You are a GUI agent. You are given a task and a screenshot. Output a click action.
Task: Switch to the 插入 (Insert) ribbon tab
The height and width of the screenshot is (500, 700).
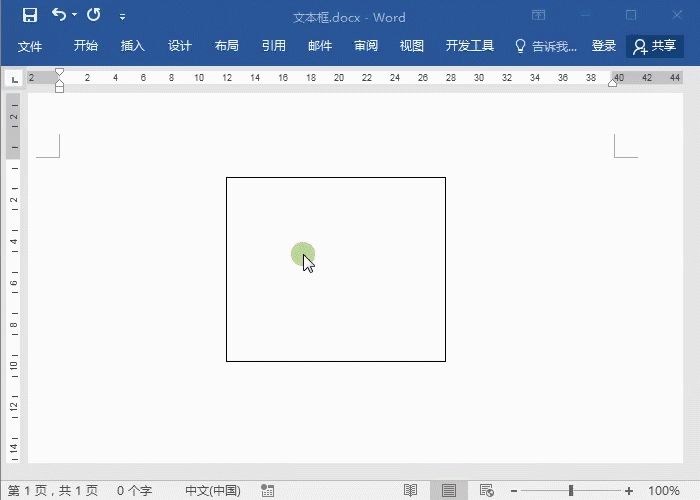point(133,46)
